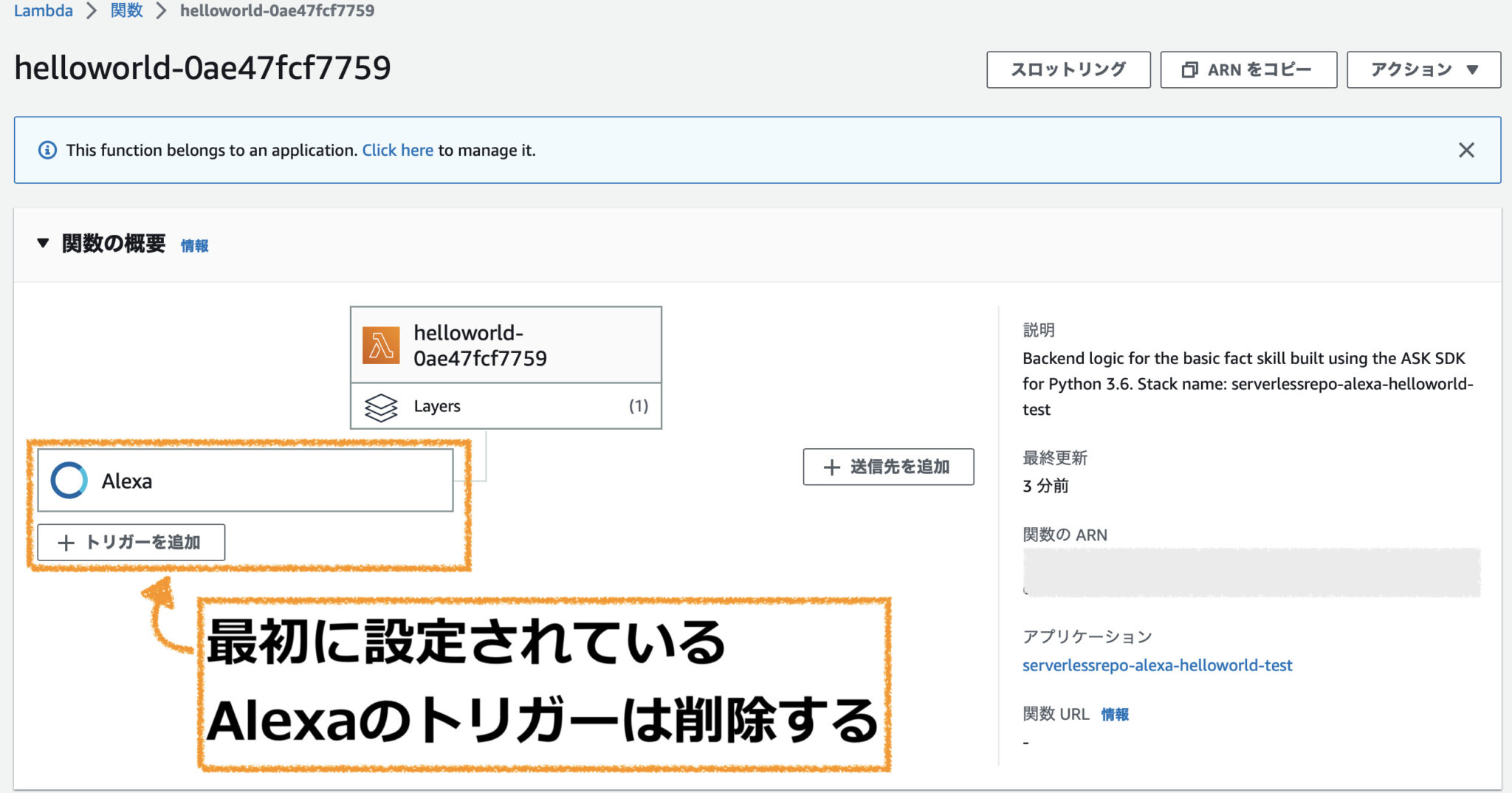
Task: Open the Layers section via its stack icon
Action: [x=380, y=405]
